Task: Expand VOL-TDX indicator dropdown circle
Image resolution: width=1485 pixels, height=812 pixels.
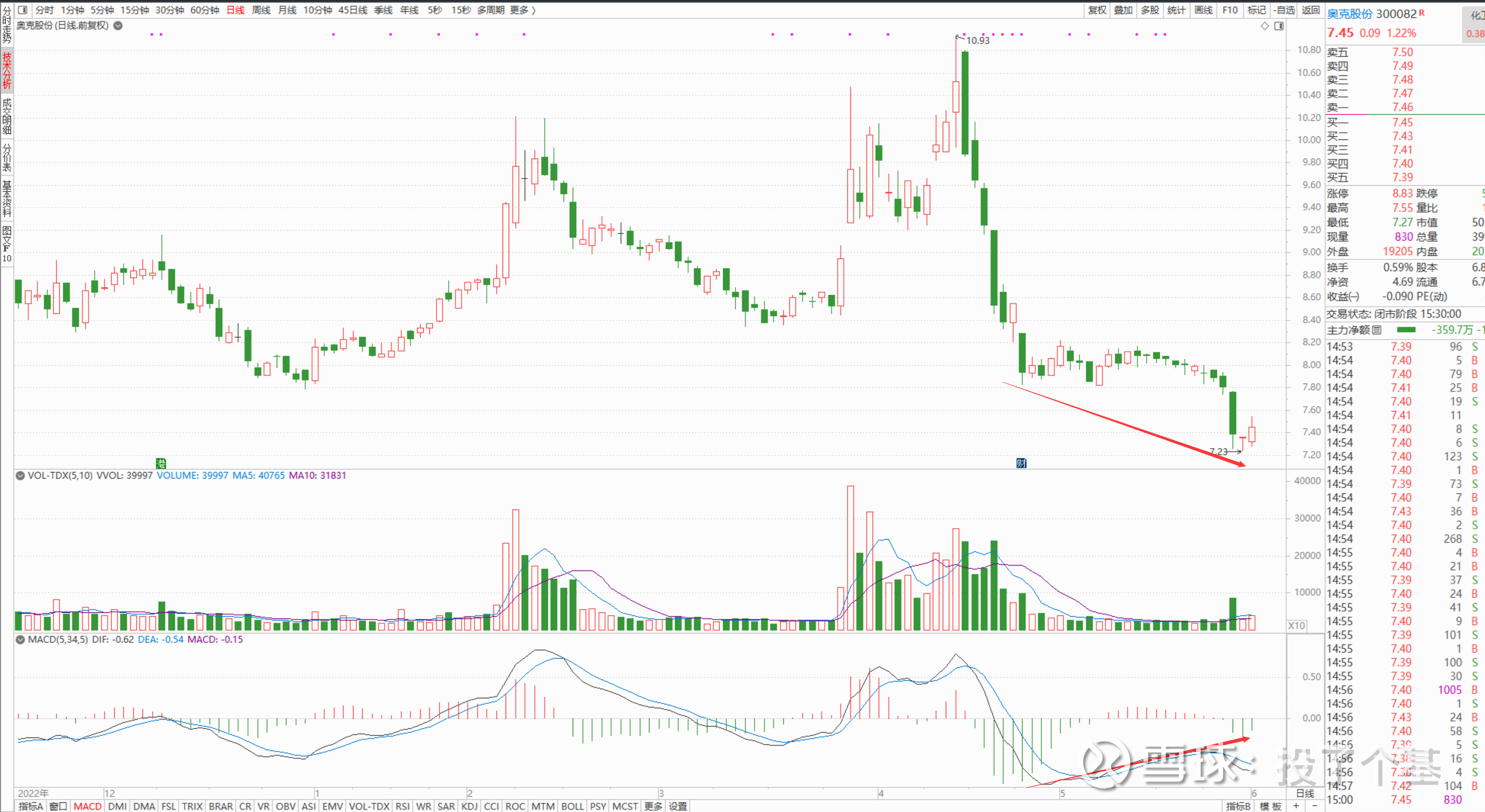Action: (20, 476)
